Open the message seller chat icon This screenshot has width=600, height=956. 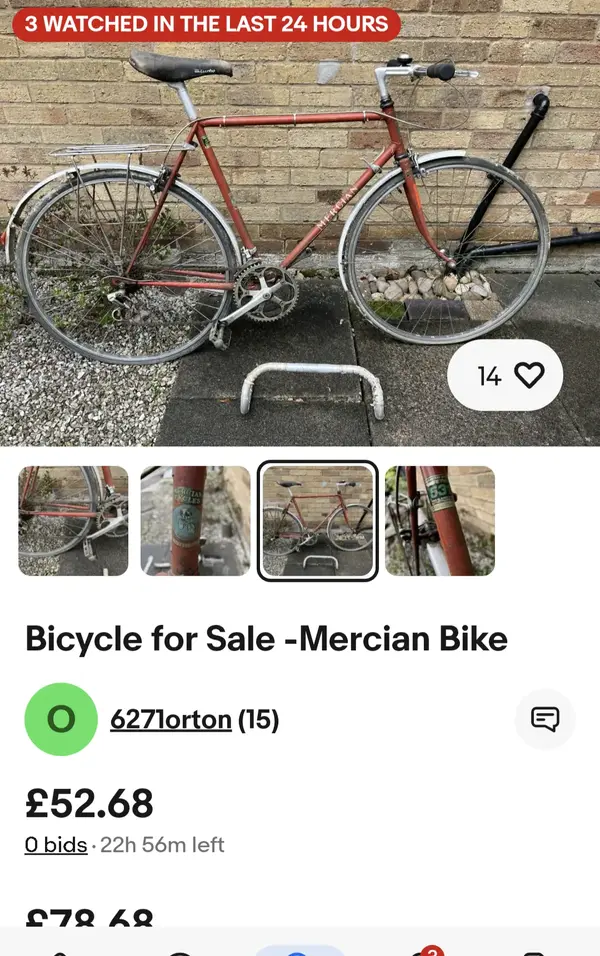coord(545,719)
